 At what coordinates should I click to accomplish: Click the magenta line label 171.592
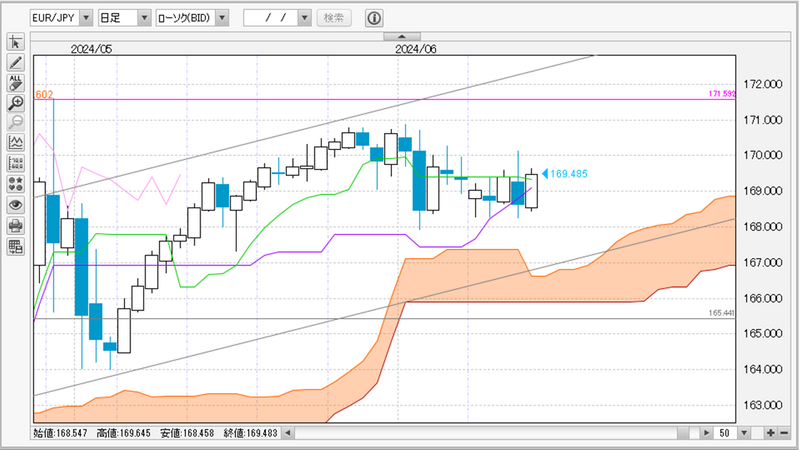click(x=722, y=94)
